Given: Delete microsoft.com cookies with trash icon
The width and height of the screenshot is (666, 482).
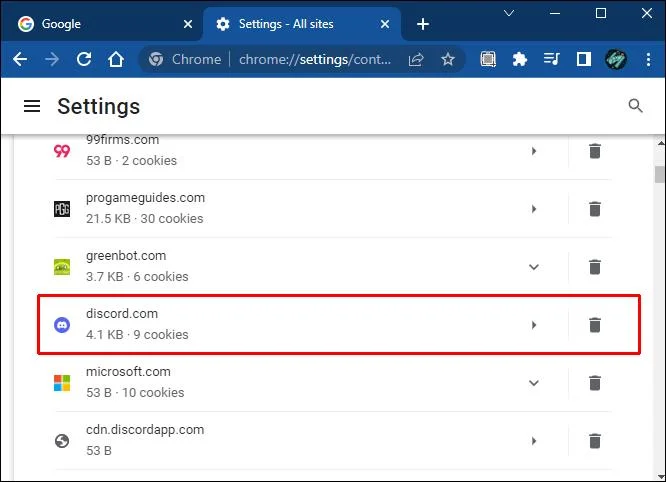Looking at the screenshot, I should tap(595, 383).
